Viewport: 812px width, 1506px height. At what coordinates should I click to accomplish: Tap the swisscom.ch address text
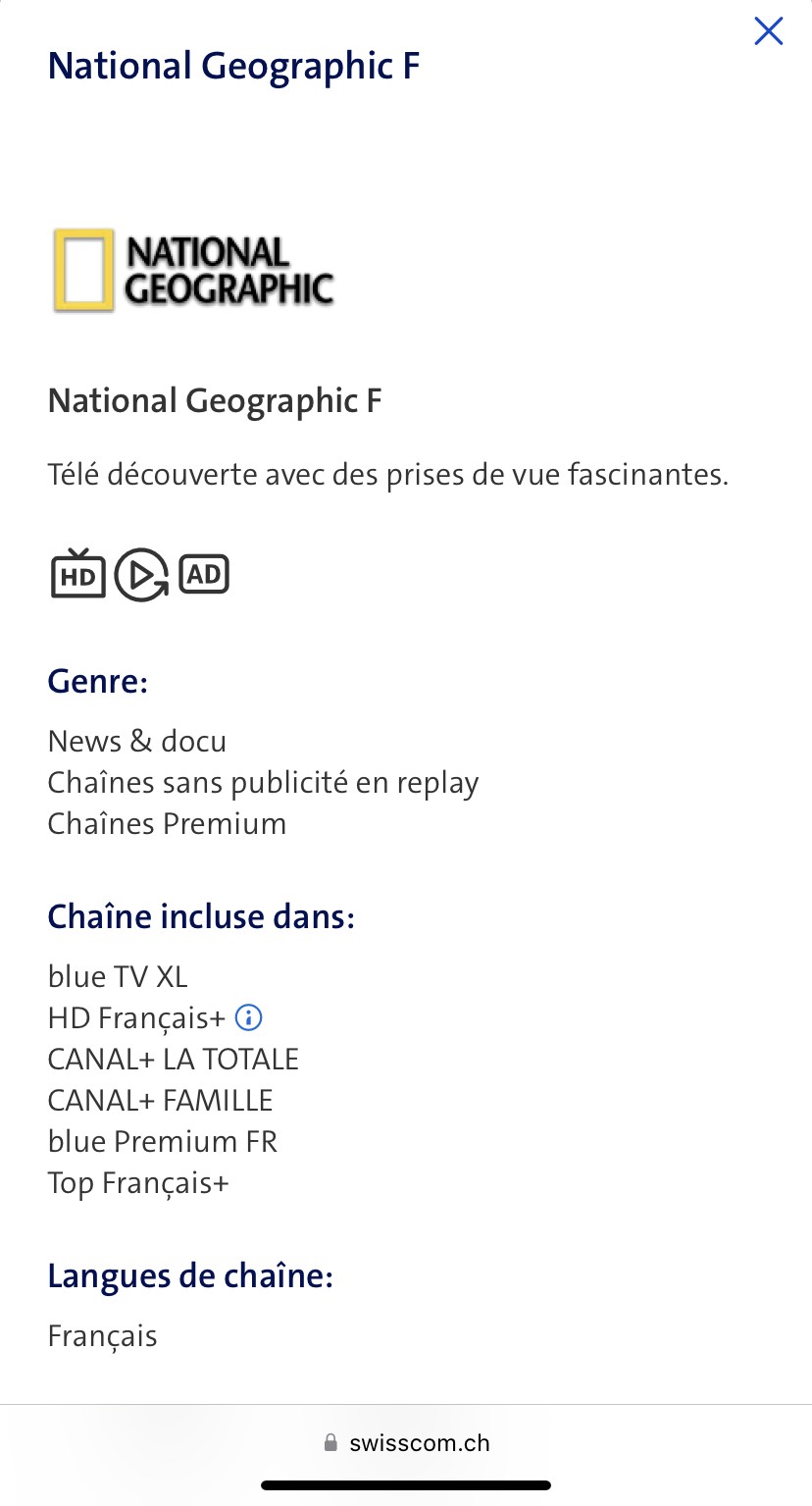point(419,1443)
